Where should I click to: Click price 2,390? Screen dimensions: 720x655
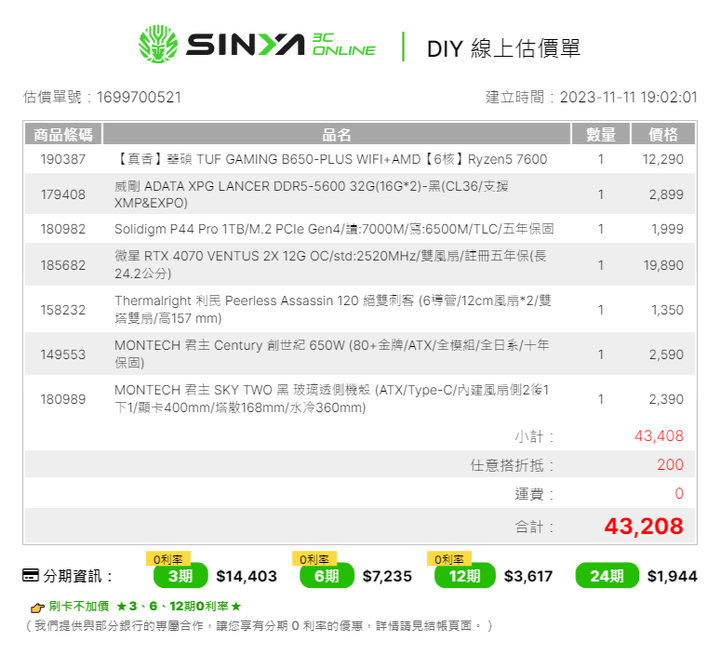pyautogui.click(x=666, y=399)
